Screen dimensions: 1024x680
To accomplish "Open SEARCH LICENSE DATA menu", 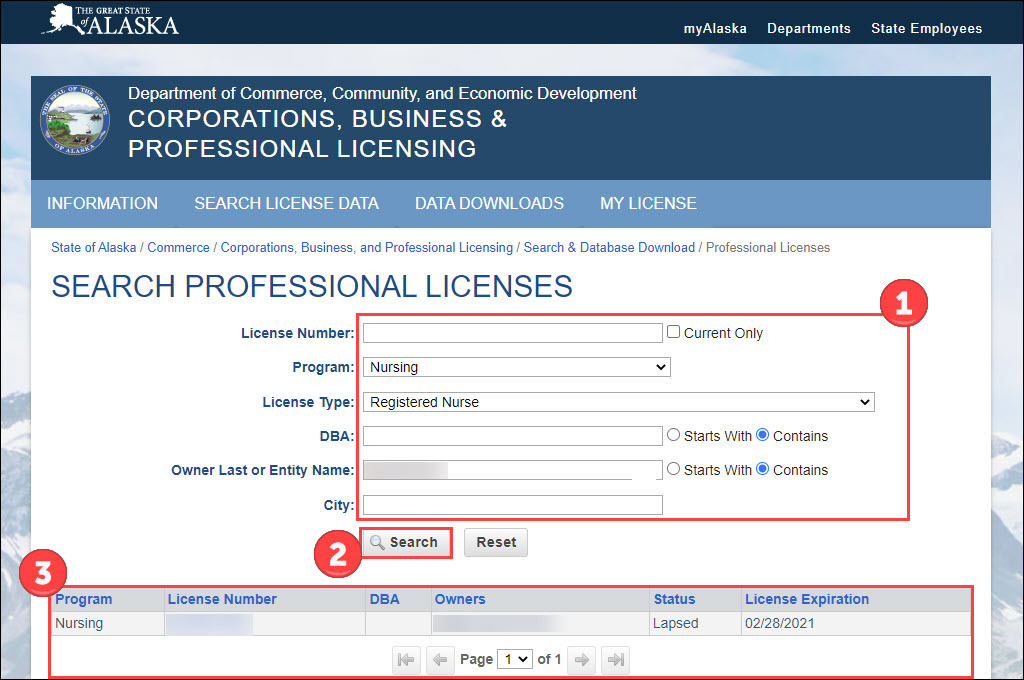I will 287,204.
